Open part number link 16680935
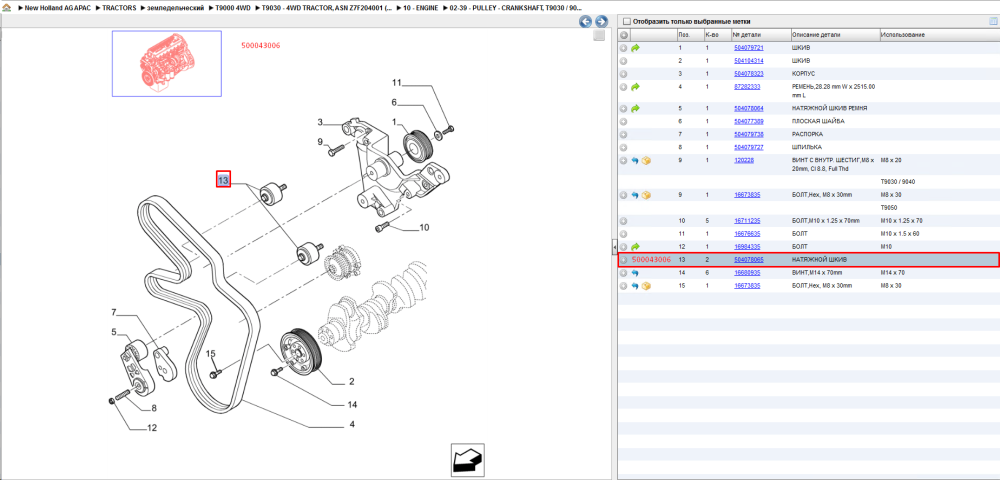Viewport: 1000px width, 480px height. (x=747, y=273)
